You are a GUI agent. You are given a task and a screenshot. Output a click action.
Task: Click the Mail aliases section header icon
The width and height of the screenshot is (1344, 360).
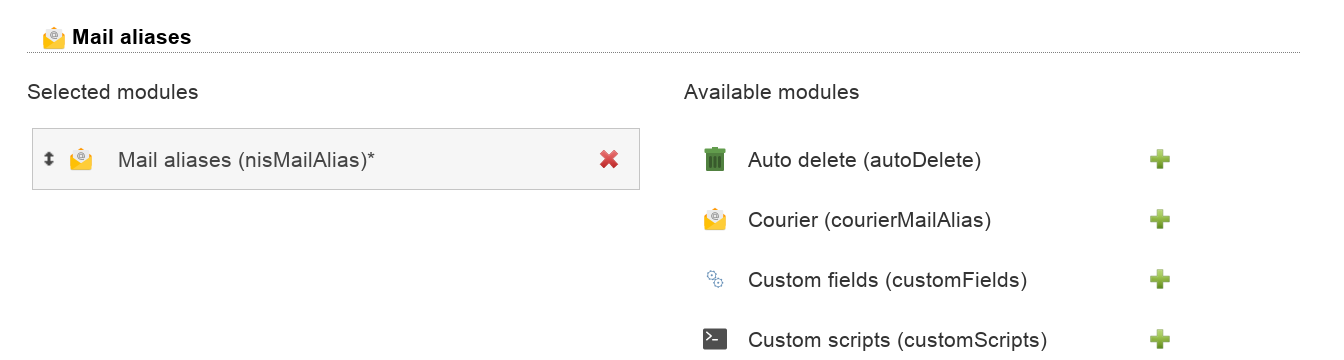click(x=54, y=37)
